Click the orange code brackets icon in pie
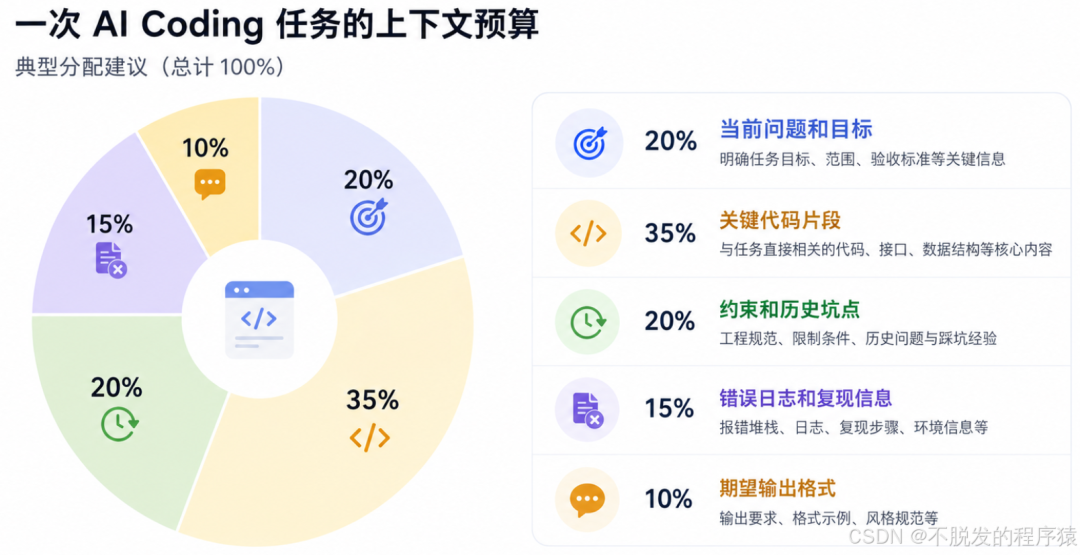1080x555 pixels. point(370,437)
